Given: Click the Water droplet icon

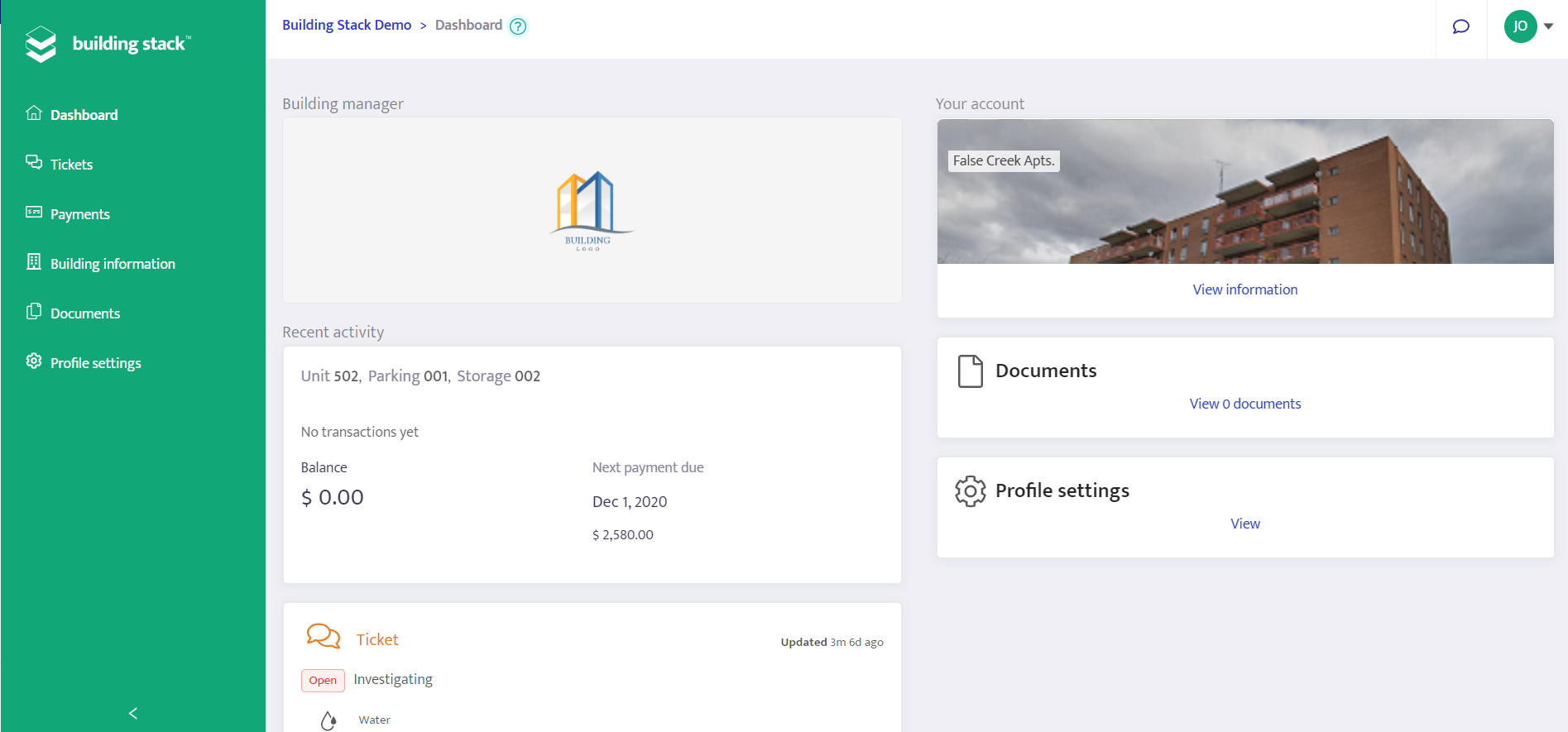Looking at the screenshot, I should (x=328, y=721).
